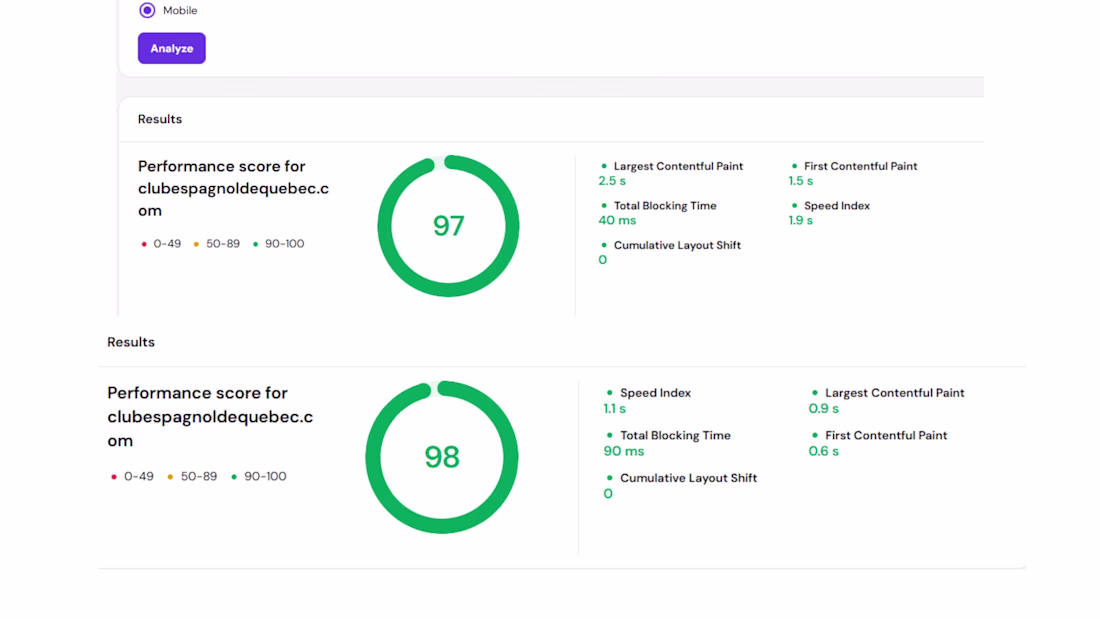Click Total Blocking Time value 90 ms
1100x619 pixels.
pyautogui.click(x=624, y=451)
